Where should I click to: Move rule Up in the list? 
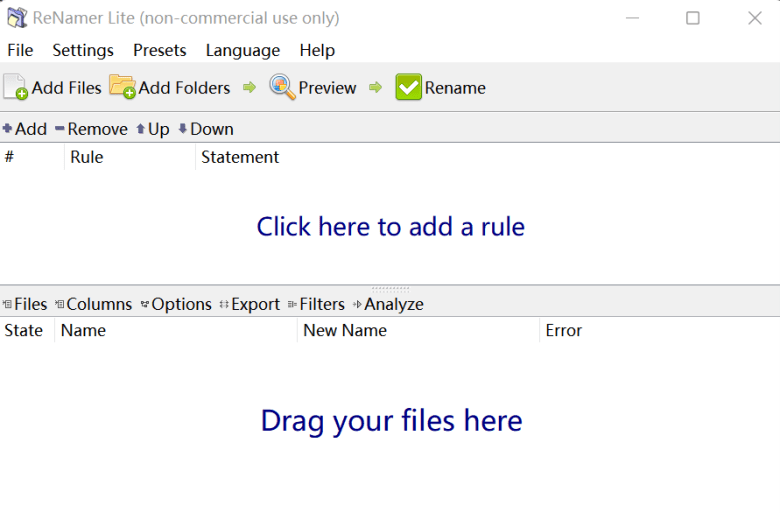153,129
